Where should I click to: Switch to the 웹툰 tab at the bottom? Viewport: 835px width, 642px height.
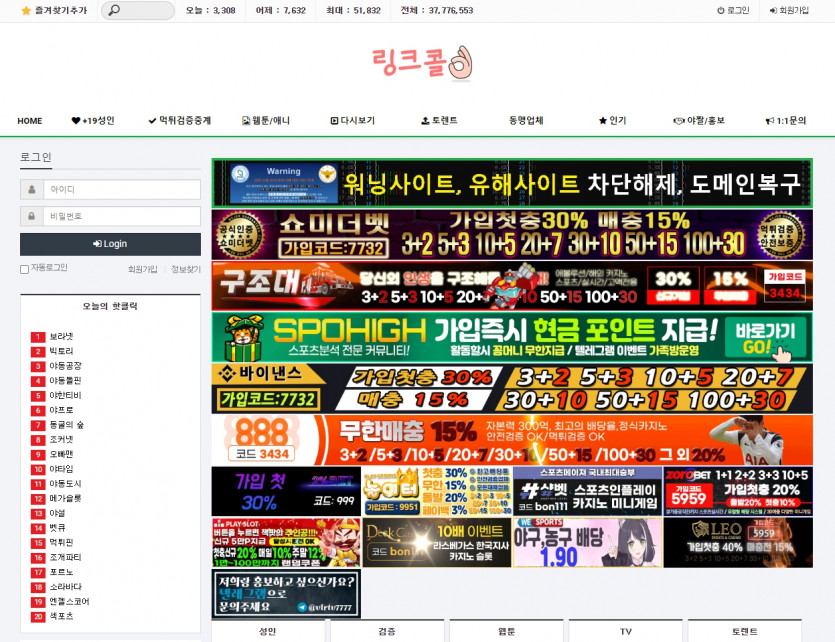click(x=506, y=631)
